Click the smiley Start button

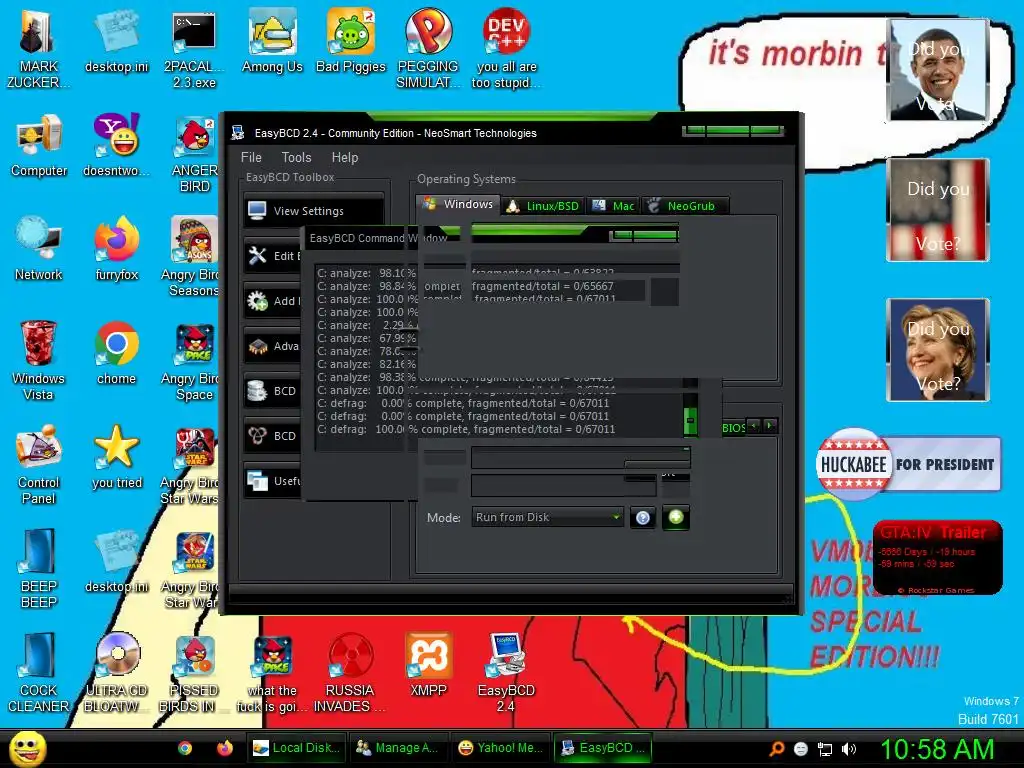28,748
